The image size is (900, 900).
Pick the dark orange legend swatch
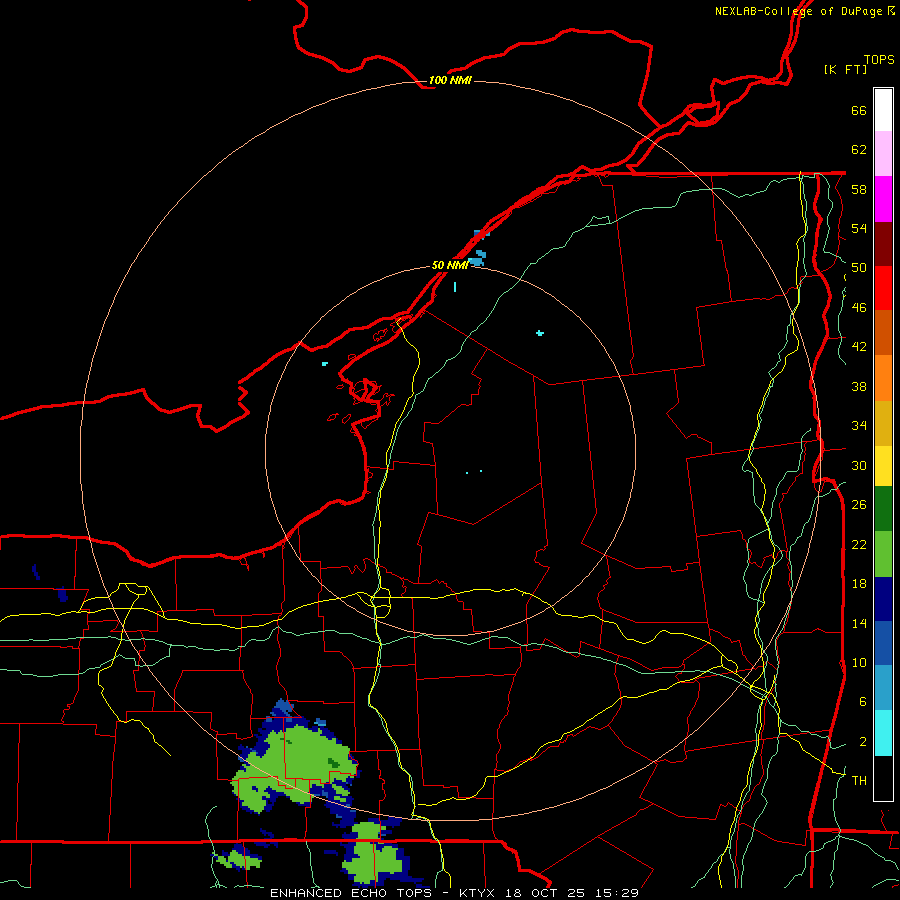(x=883, y=333)
